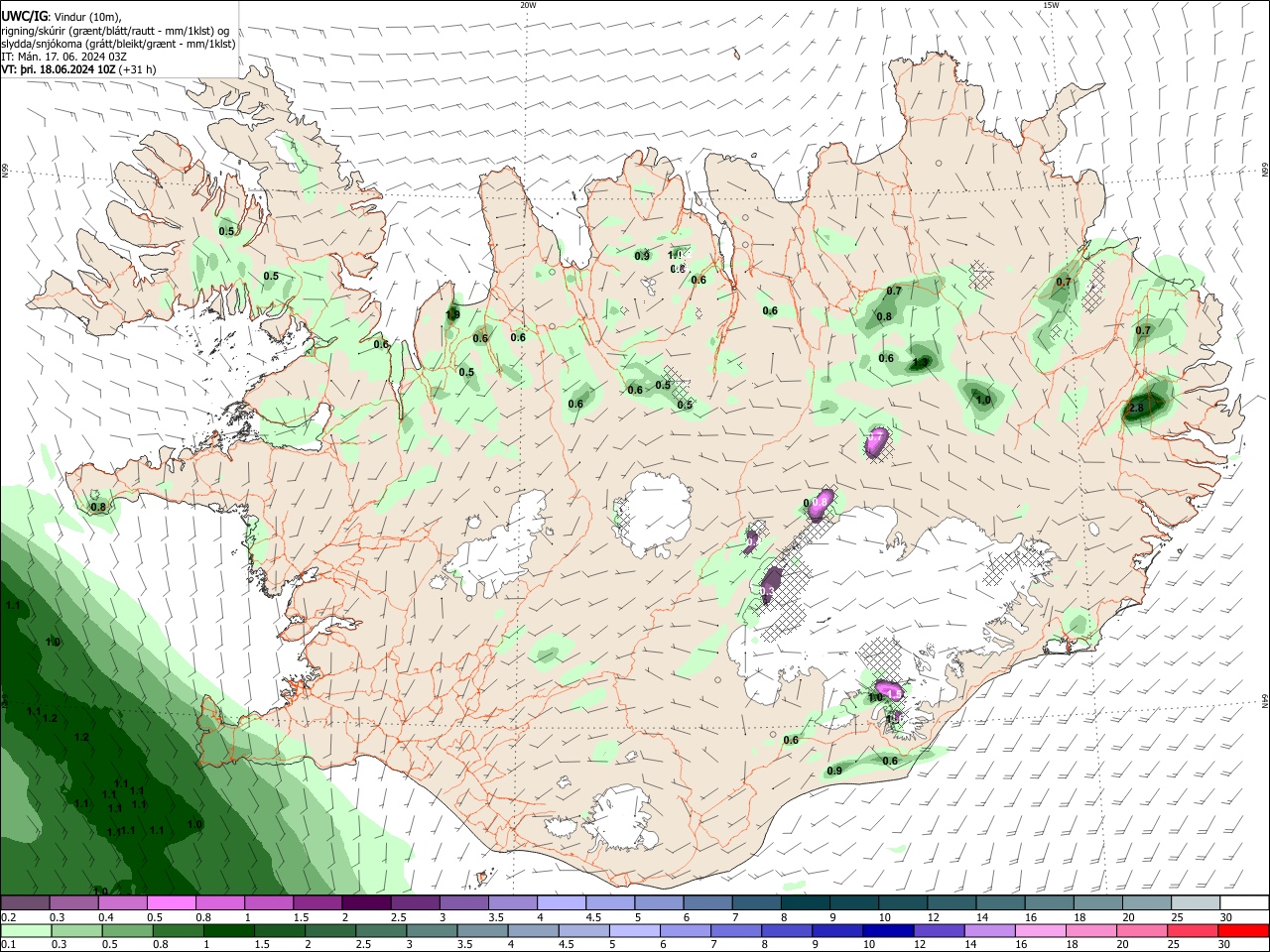Click lower legend swatch between 3 and 3.5

(x=432, y=931)
